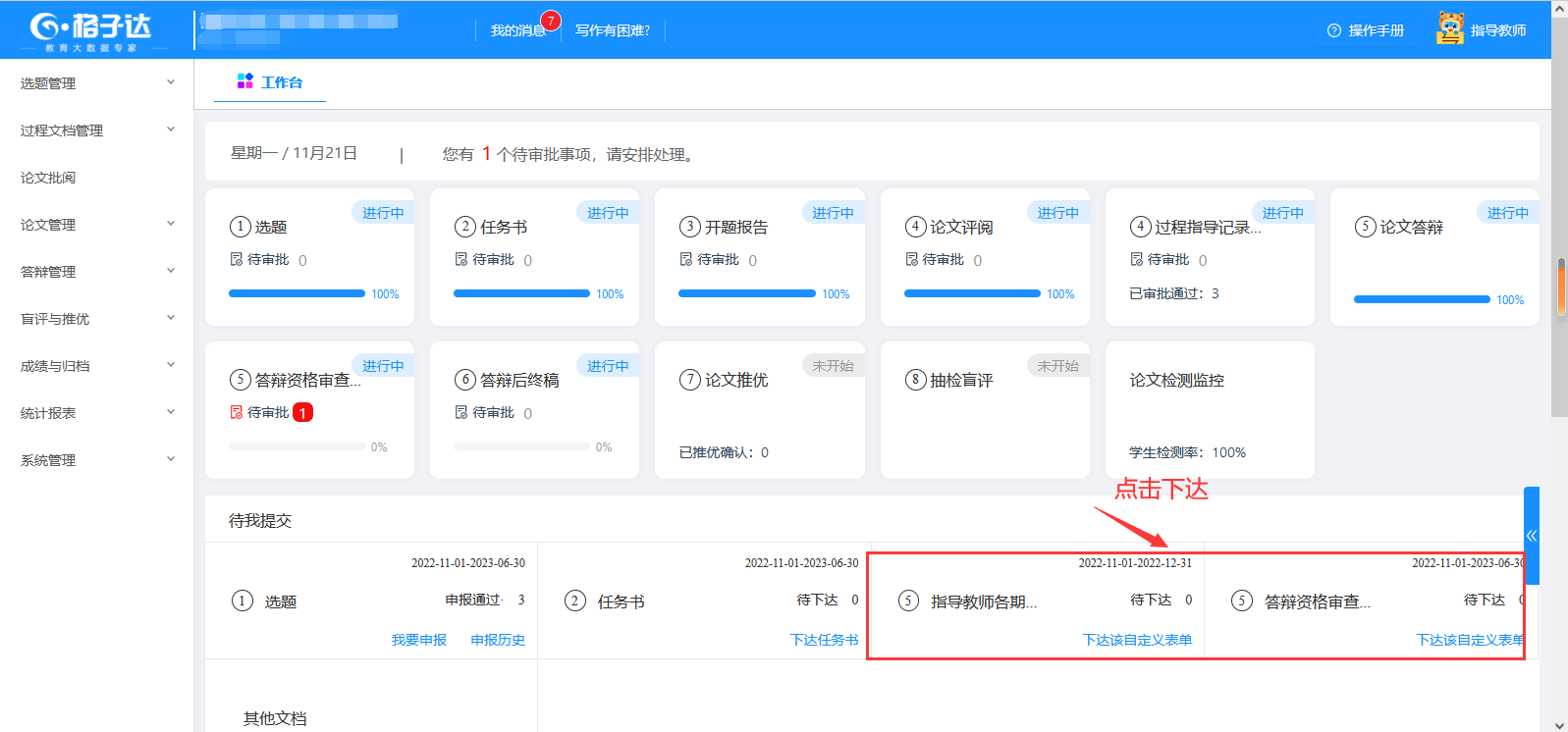Image resolution: width=1568 pixels, height=732 pixels.
Task: Click the 开题报告 progress bar
Action: pyautogui.click(x=746, y=293)
